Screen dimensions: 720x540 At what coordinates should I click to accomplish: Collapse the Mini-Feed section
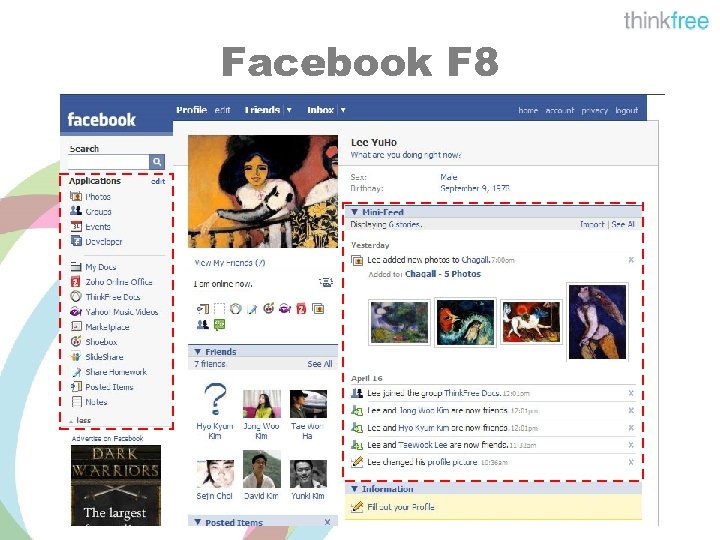pyautogui.click(x=354, y=212)
